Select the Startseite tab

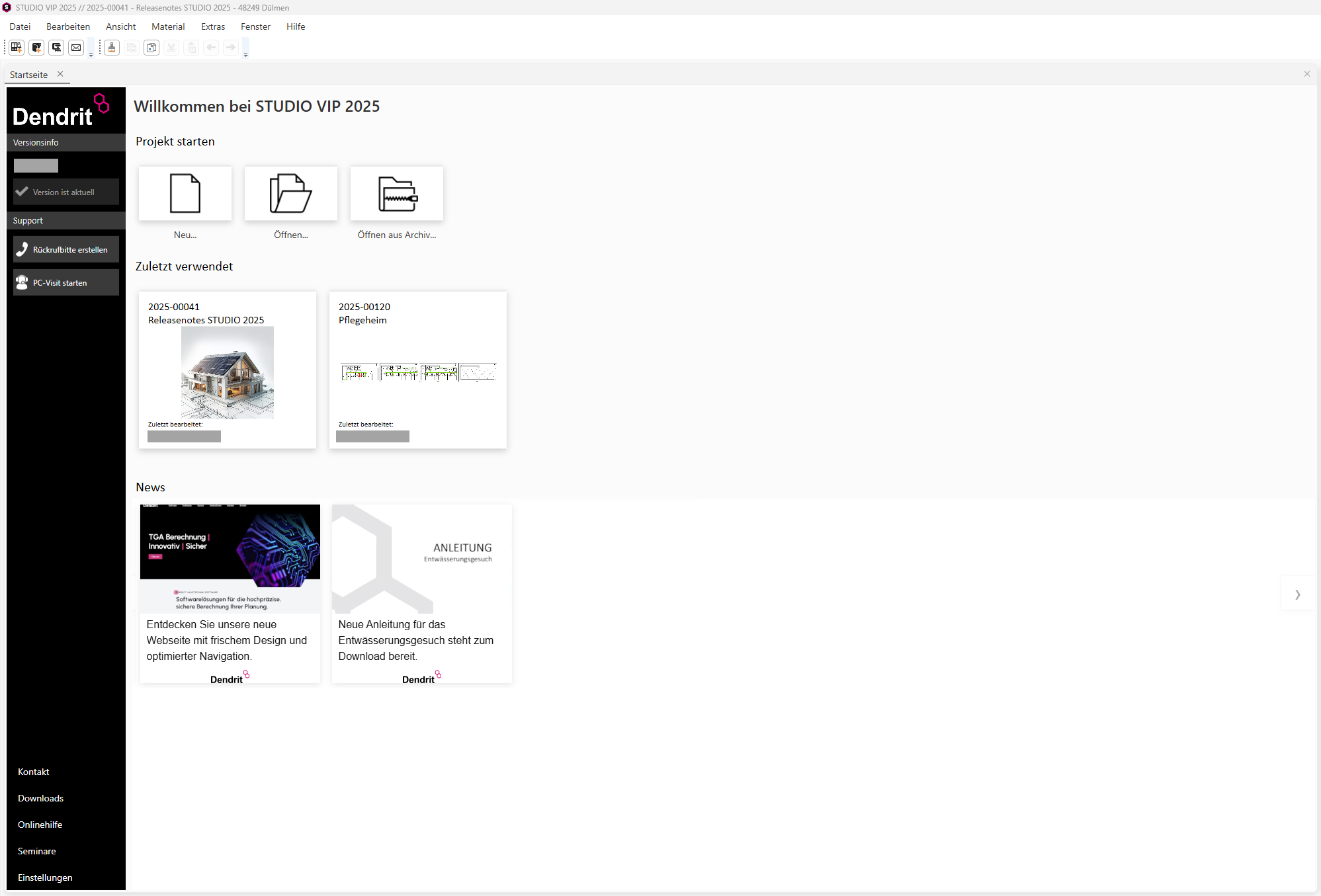pyautogui.click(x=28, y=75)
